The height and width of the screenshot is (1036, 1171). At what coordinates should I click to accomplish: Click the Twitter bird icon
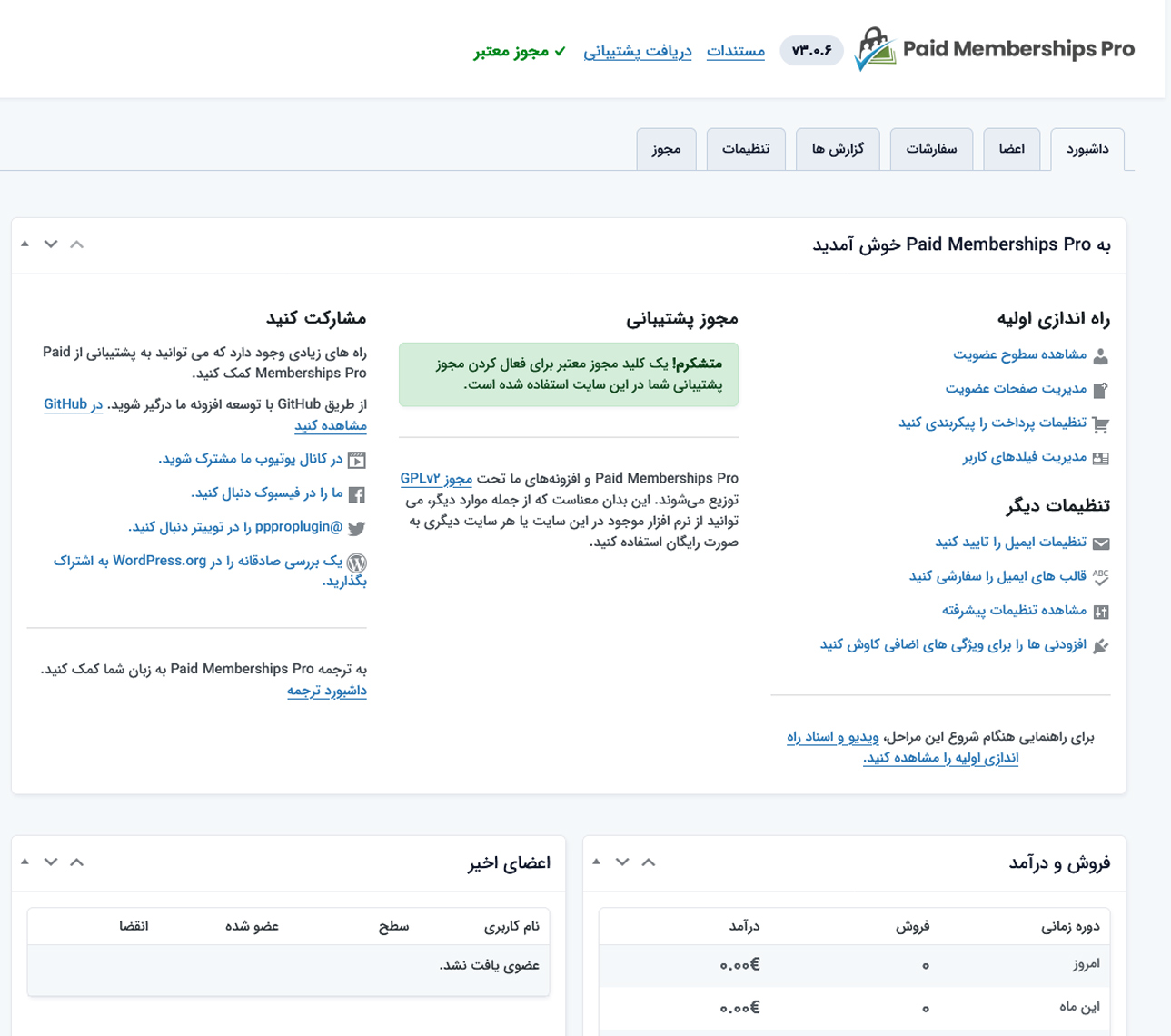[357, 528]
